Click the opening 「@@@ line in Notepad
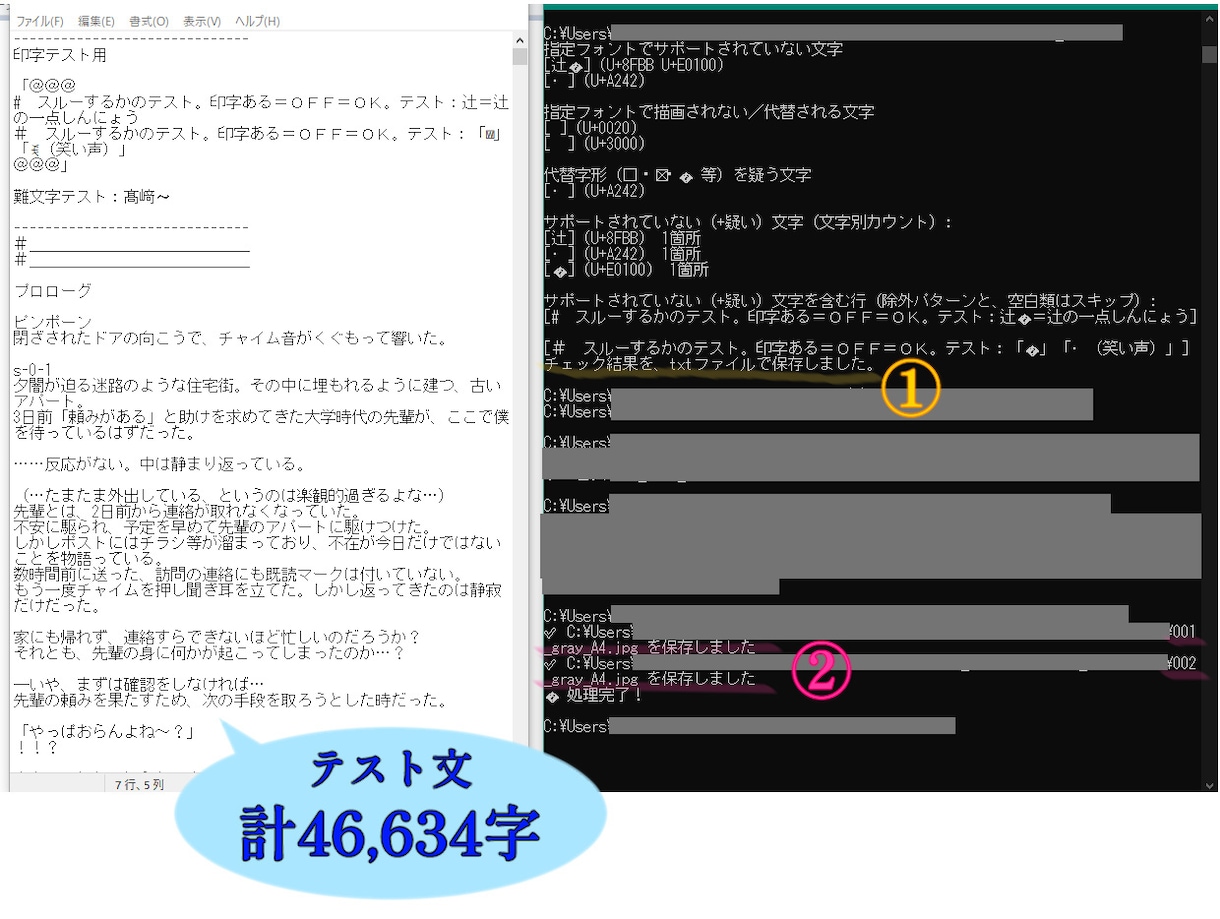 tap(46, 87)
